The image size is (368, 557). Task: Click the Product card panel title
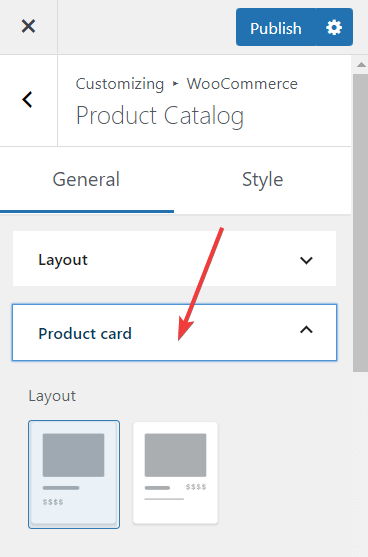point(85,334)
